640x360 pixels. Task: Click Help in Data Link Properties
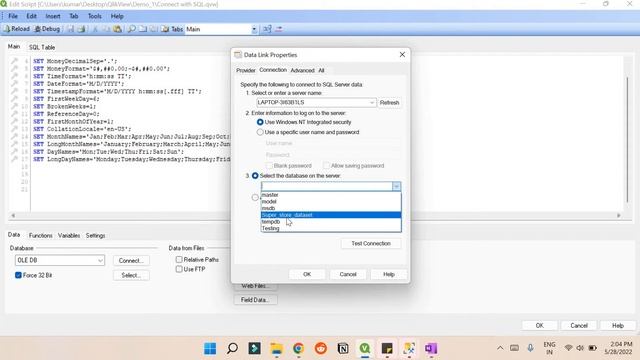[x=389, y=274]
